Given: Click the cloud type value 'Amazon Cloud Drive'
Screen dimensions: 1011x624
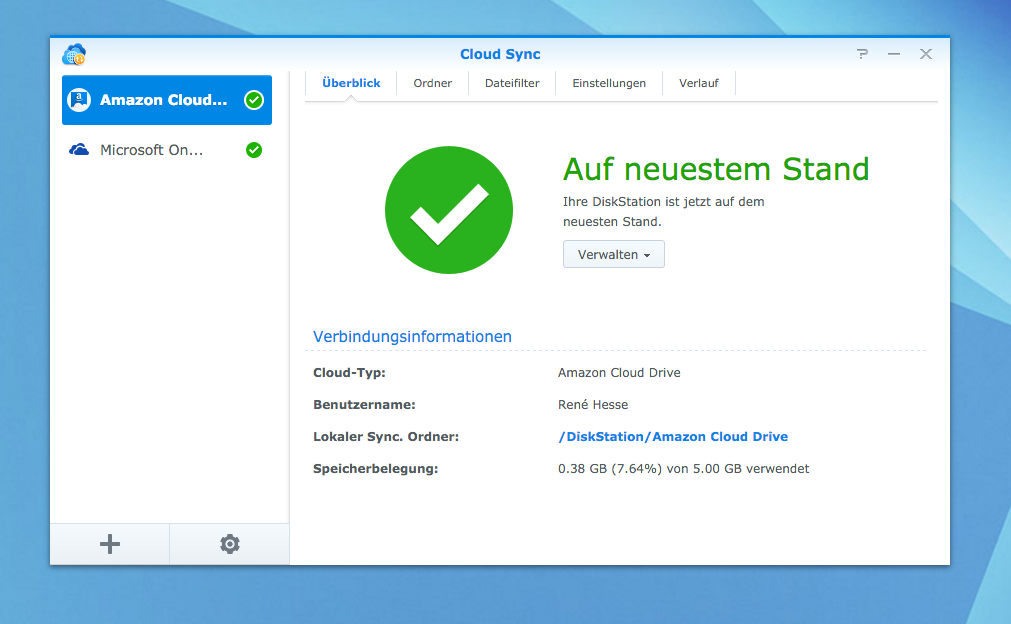Looking at the screenshot, I should pos(619,373).
